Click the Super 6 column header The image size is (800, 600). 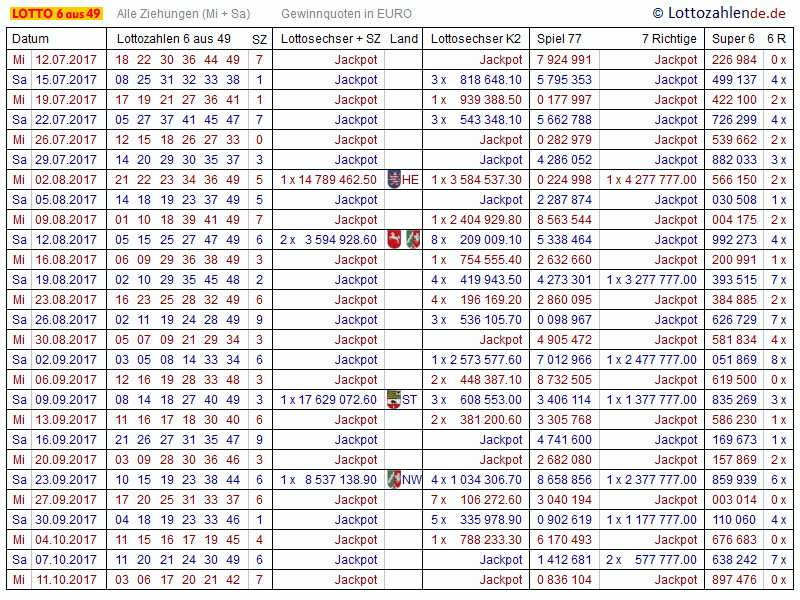[733, 38]
